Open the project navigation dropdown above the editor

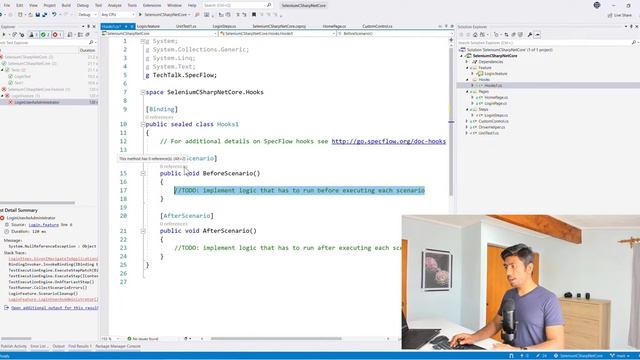click(x=160, y=33)
